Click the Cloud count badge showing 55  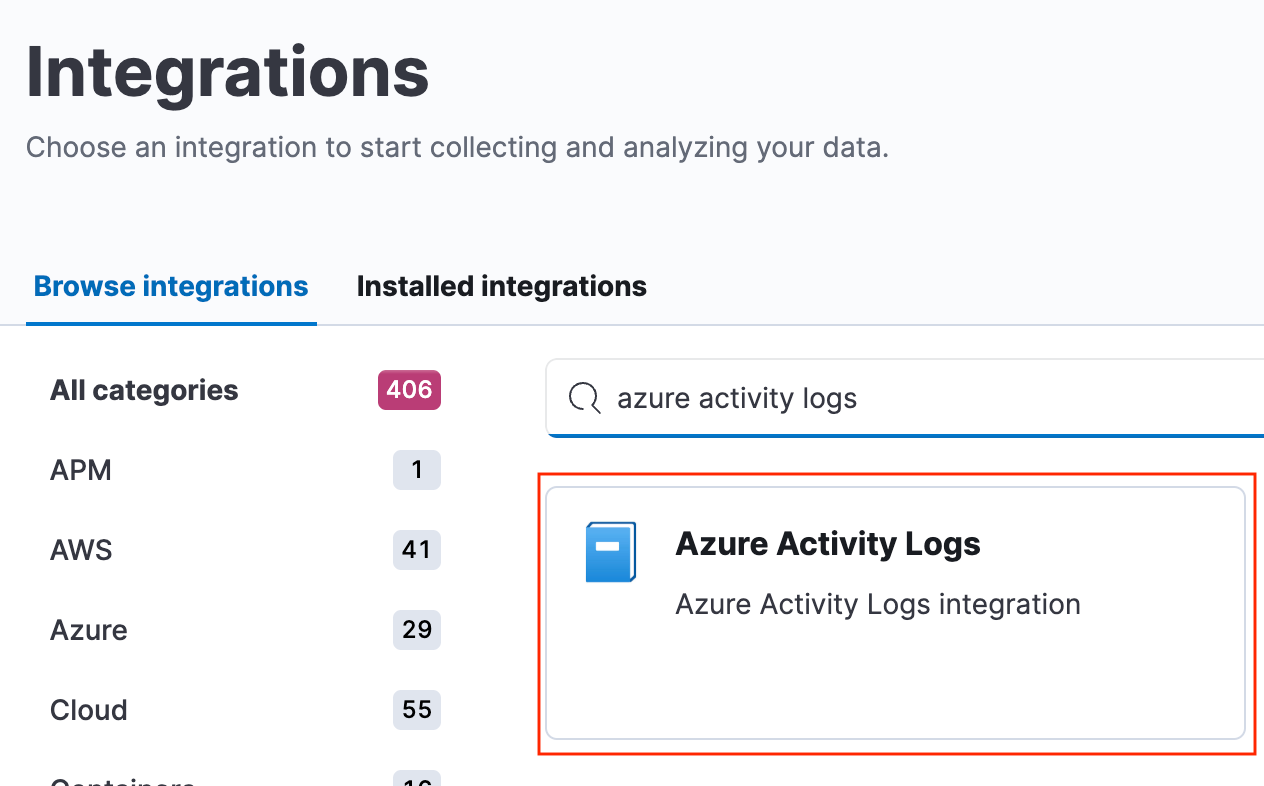coord(416,710)
